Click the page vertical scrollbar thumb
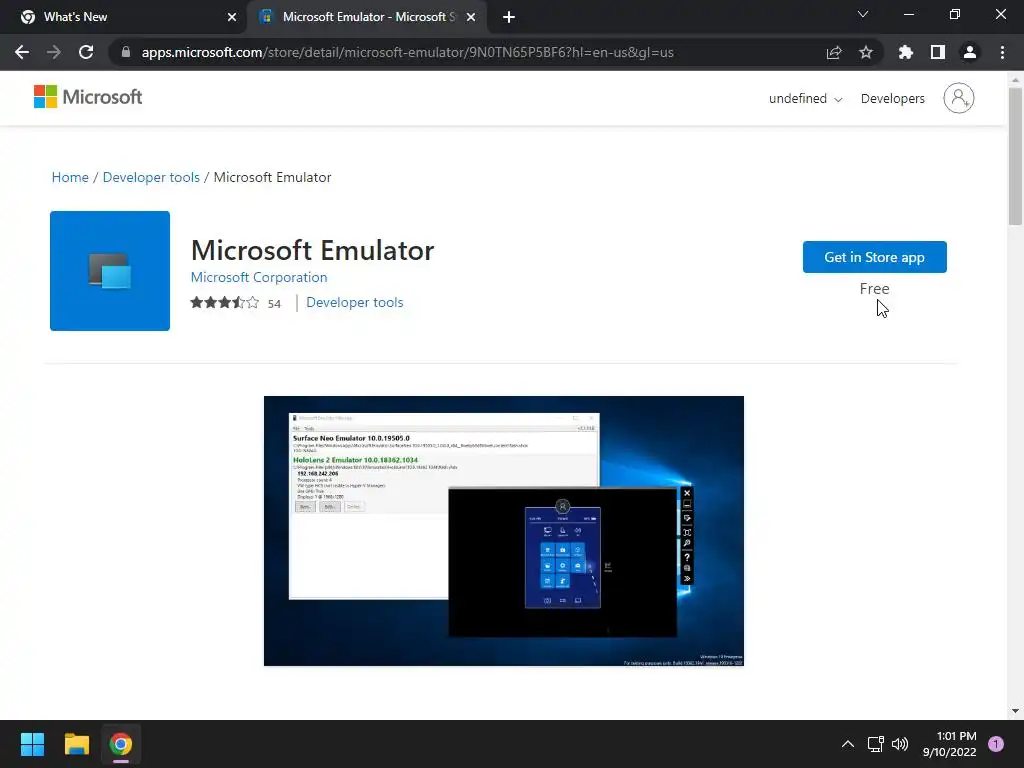The image size is (1024, 768). tap(1015, 157)
